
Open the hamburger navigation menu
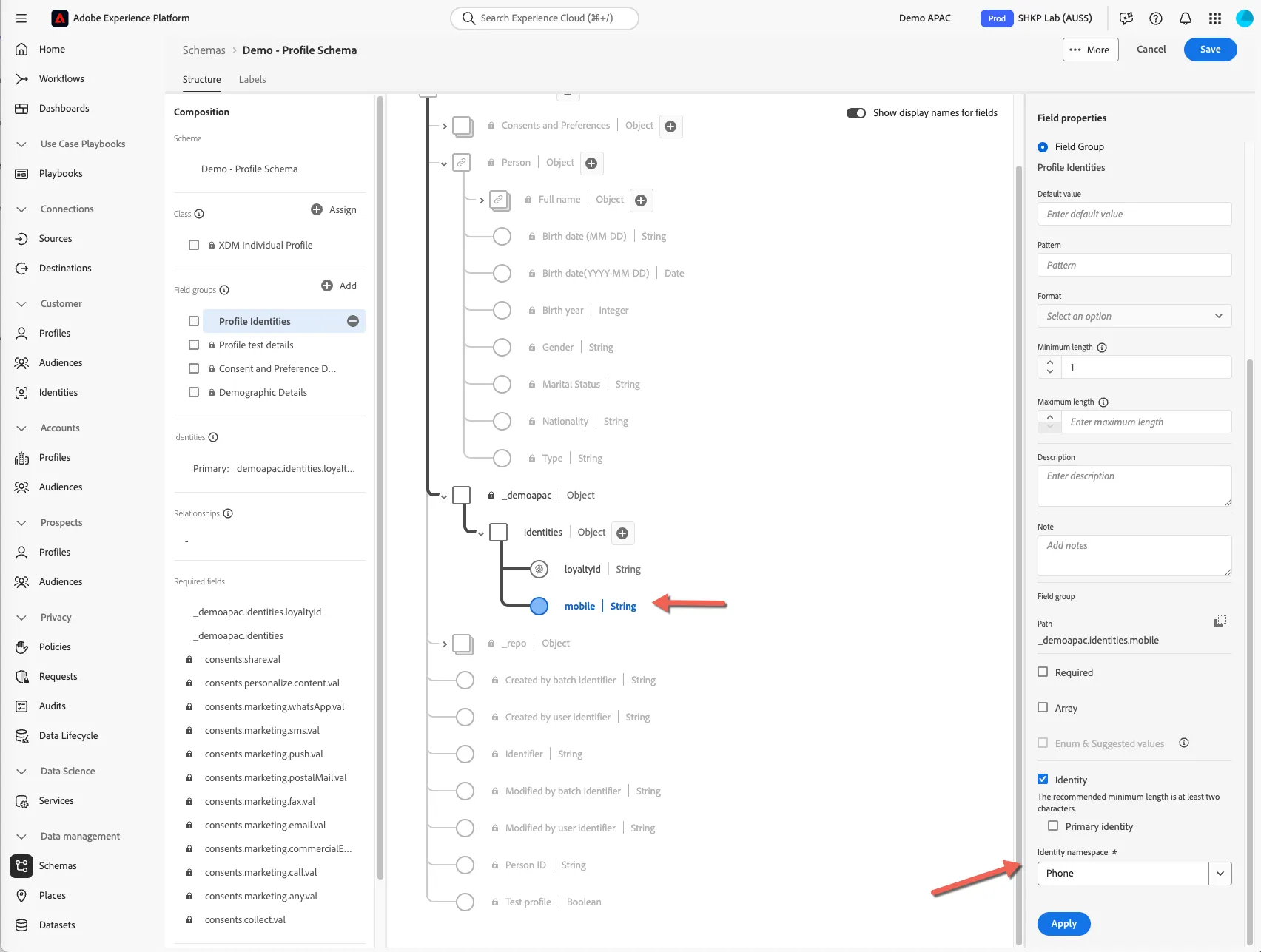point(21,18)
